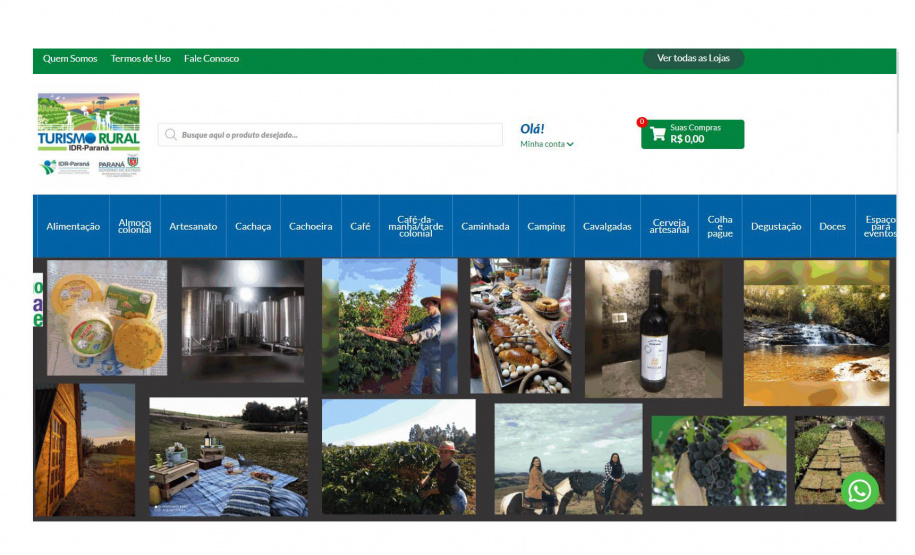Open the waterfall photo thumbnail
915x555 pixels.
[816, 332]
